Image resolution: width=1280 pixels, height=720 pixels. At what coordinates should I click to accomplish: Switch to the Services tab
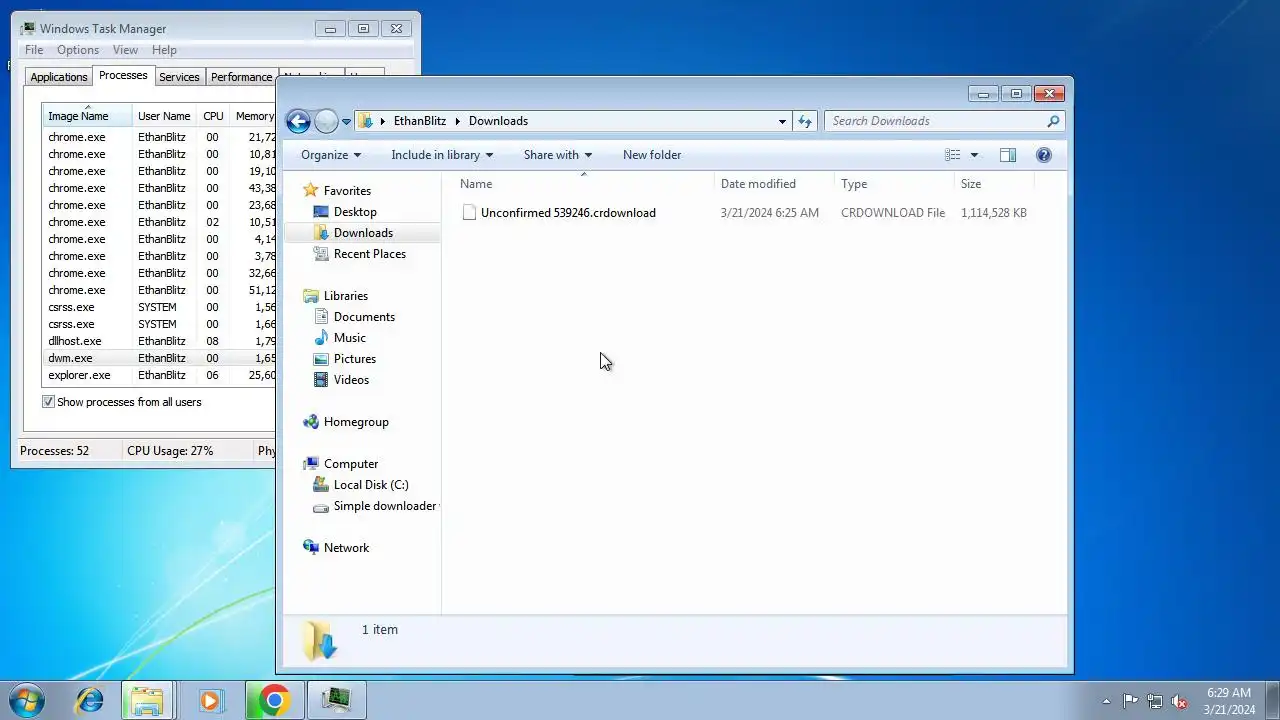tap(179, 77)
